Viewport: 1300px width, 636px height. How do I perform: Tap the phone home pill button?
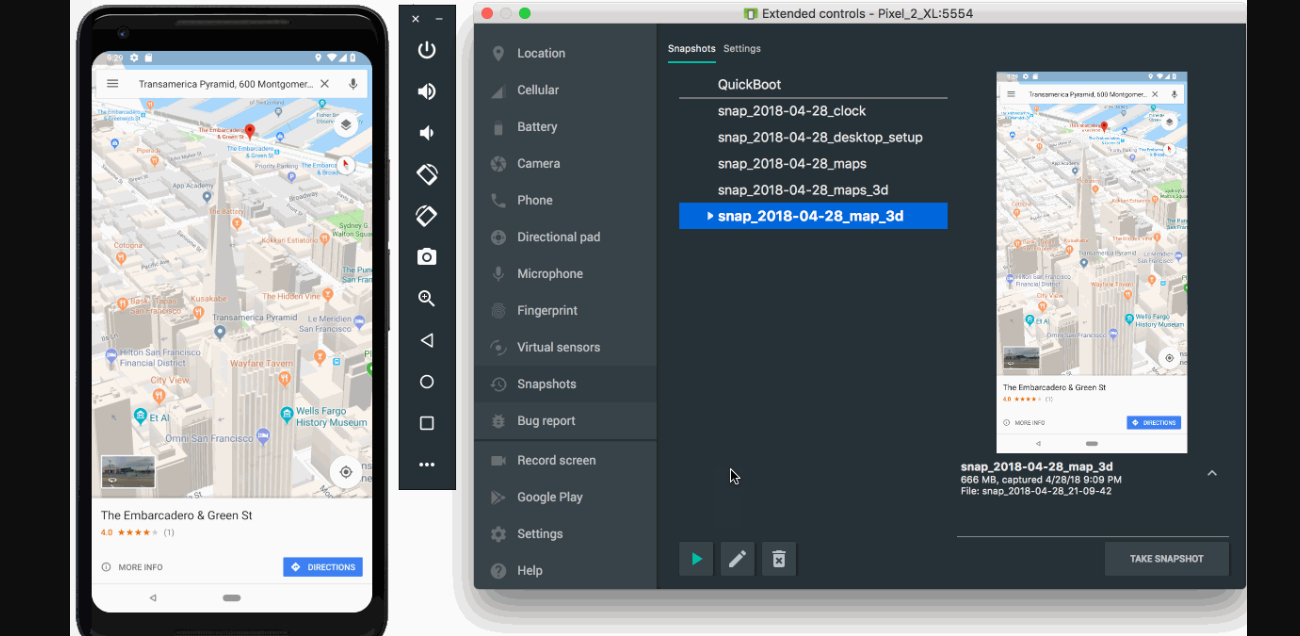[x=232, y=597]
